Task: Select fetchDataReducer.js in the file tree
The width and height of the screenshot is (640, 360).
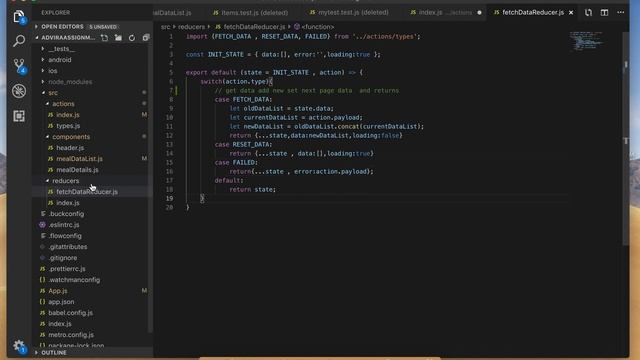Action: (x=87, y=192)
